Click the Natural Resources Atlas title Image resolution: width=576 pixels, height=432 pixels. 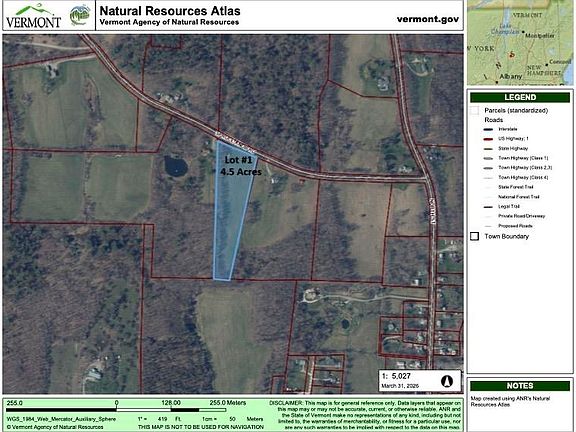click(x=170, y=11)
